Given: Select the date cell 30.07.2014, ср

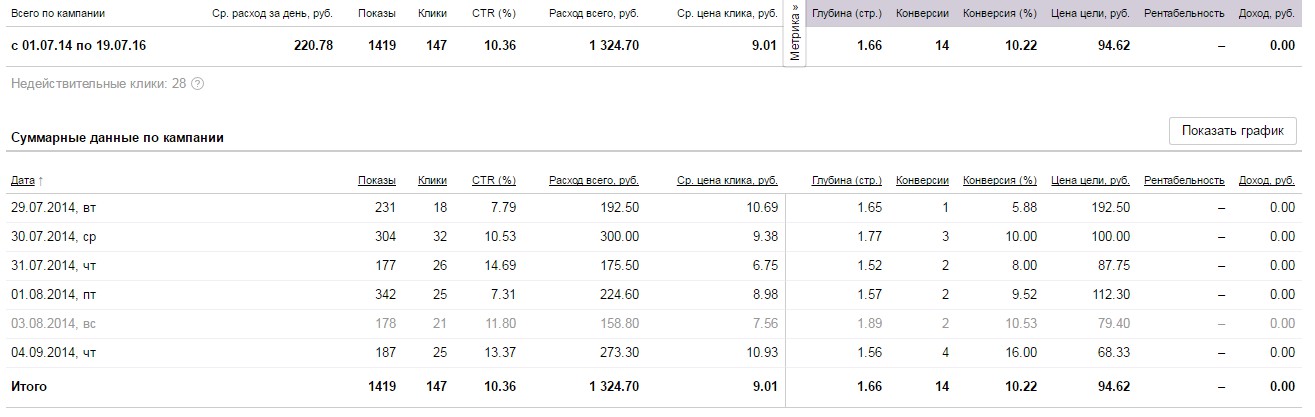Looking at the screenshot, I should pos(53,237).
